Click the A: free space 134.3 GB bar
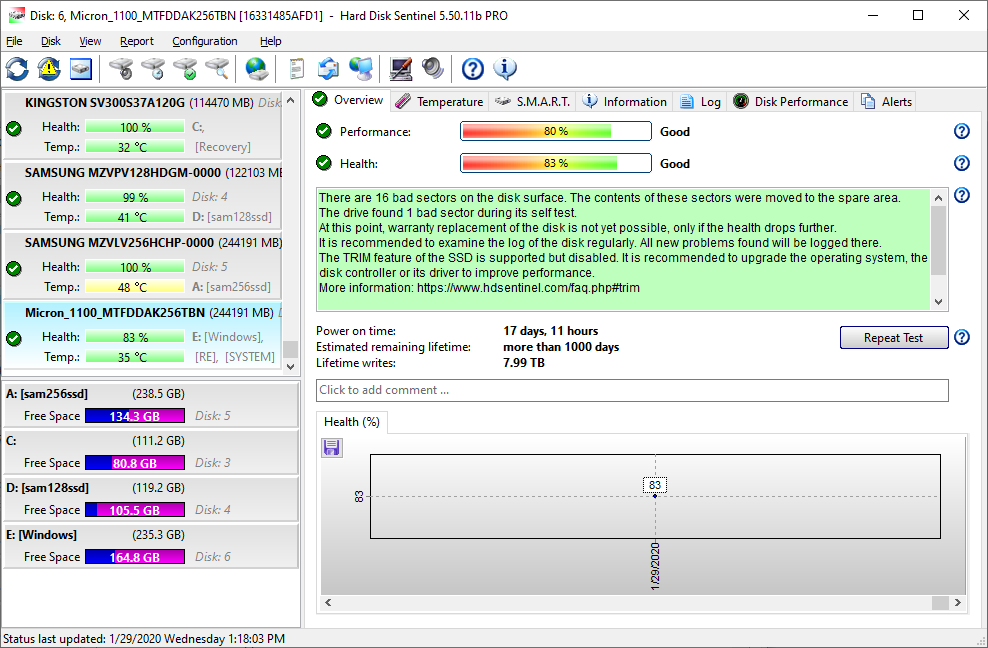The width and height of the screenshot is (988, 648). pos(135,416)
